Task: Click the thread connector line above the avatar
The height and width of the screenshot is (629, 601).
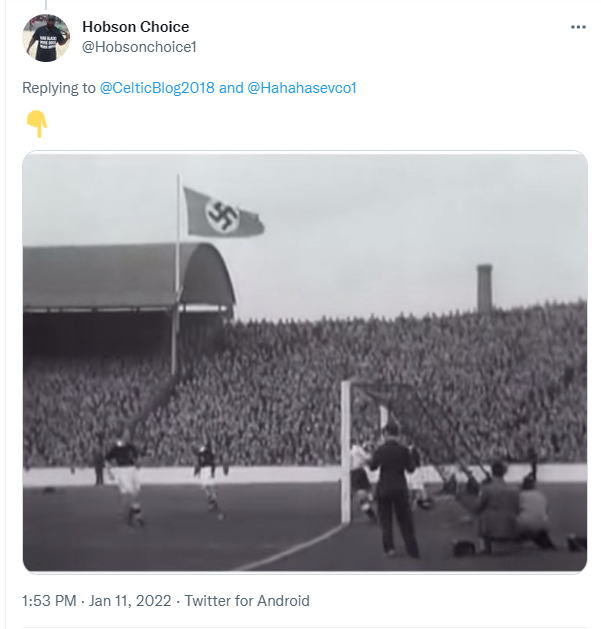Action: coord(46,4)
